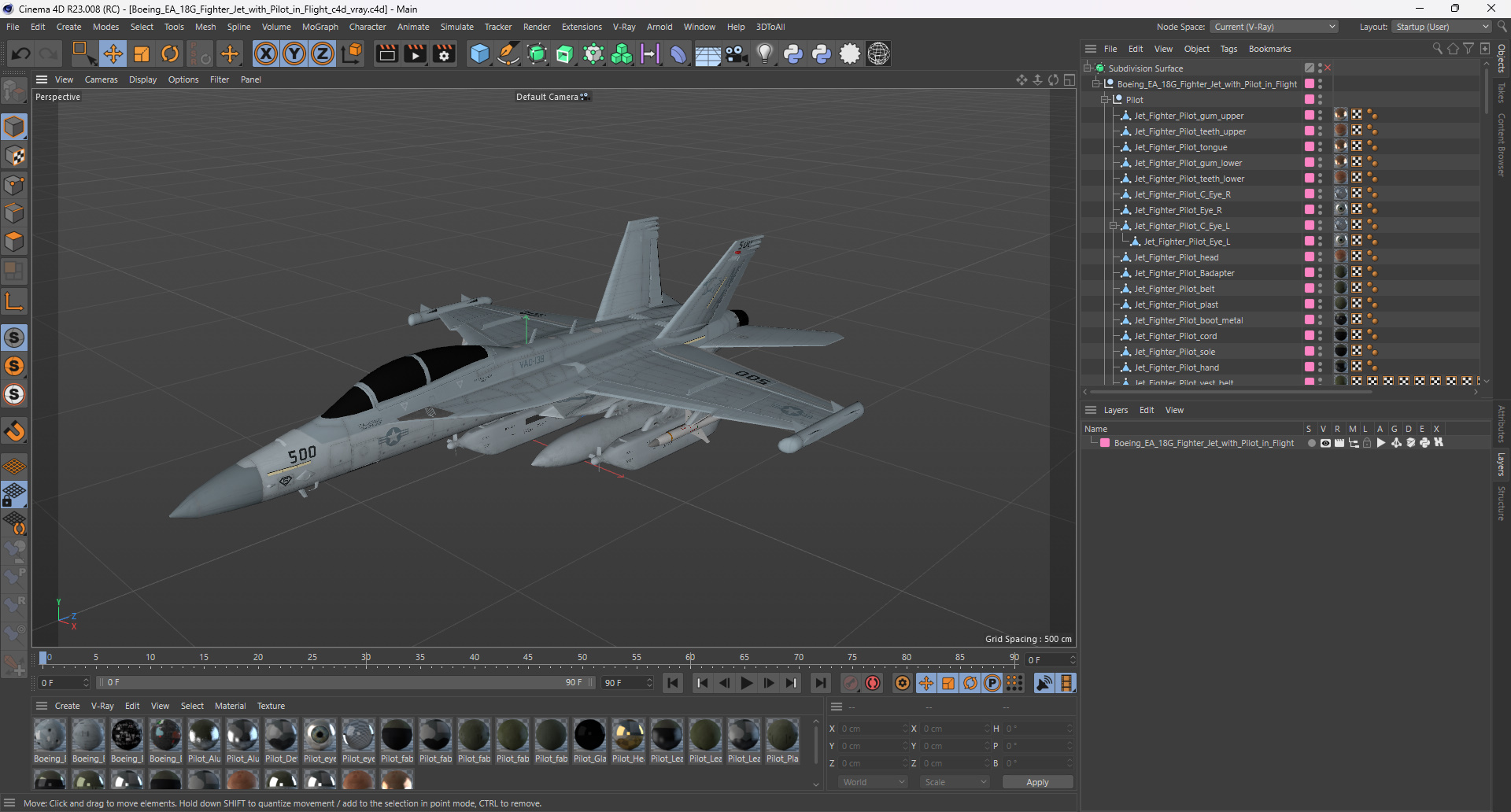The image size is (1511, 812).
Task: Open Edit Render Settings icon
Action: coord(444,54)
